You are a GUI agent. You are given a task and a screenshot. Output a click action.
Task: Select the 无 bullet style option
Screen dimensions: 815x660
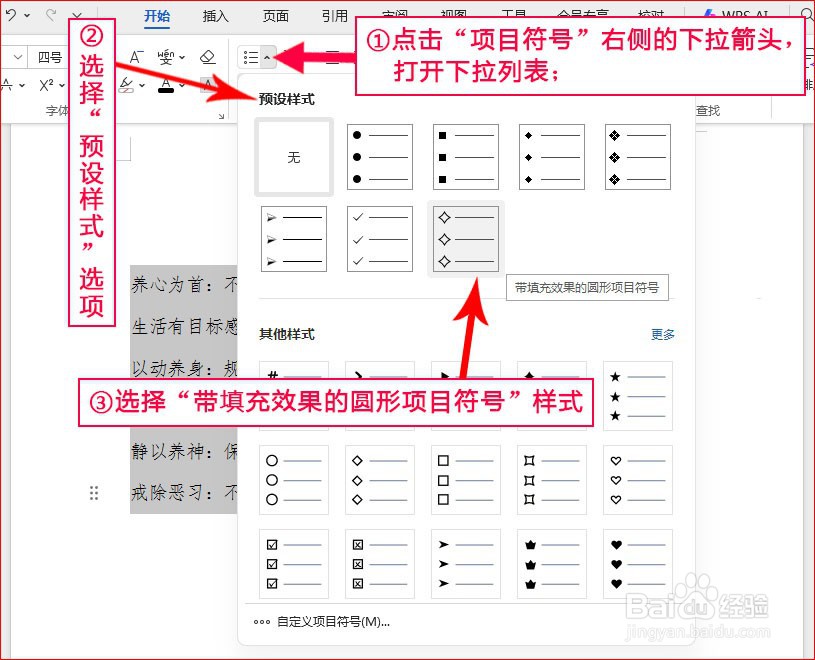(x=293, y=157)
